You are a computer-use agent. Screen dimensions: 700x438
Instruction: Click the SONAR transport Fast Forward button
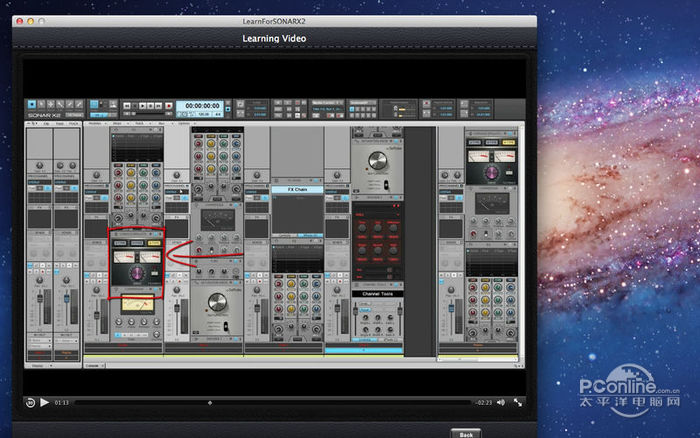(x=158, y=106)
